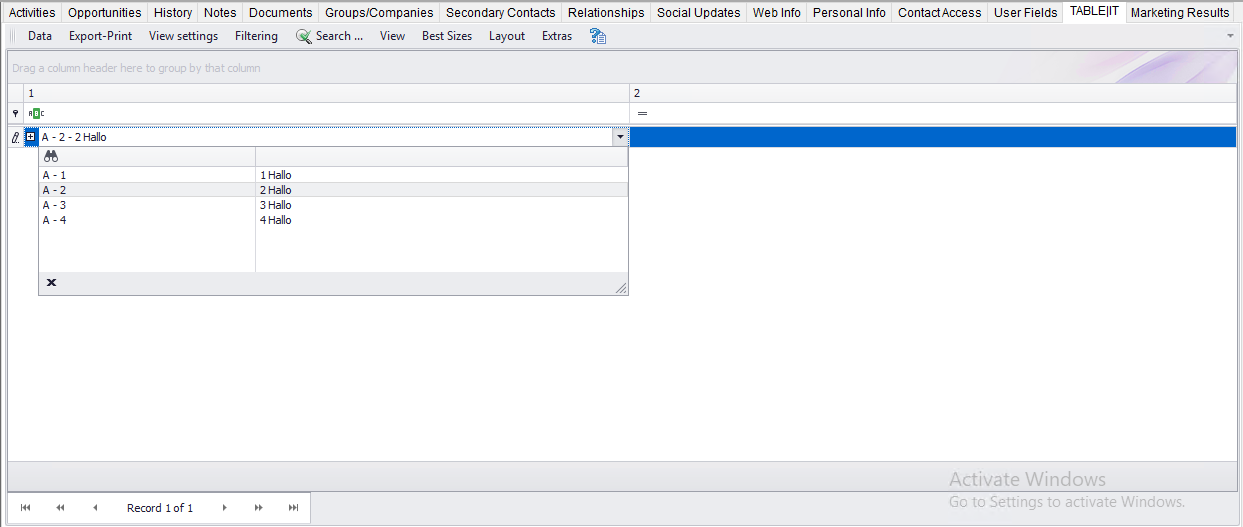Click the lookup popup resize grip
Screen dimensions: 1243x527
click(621, 288)
